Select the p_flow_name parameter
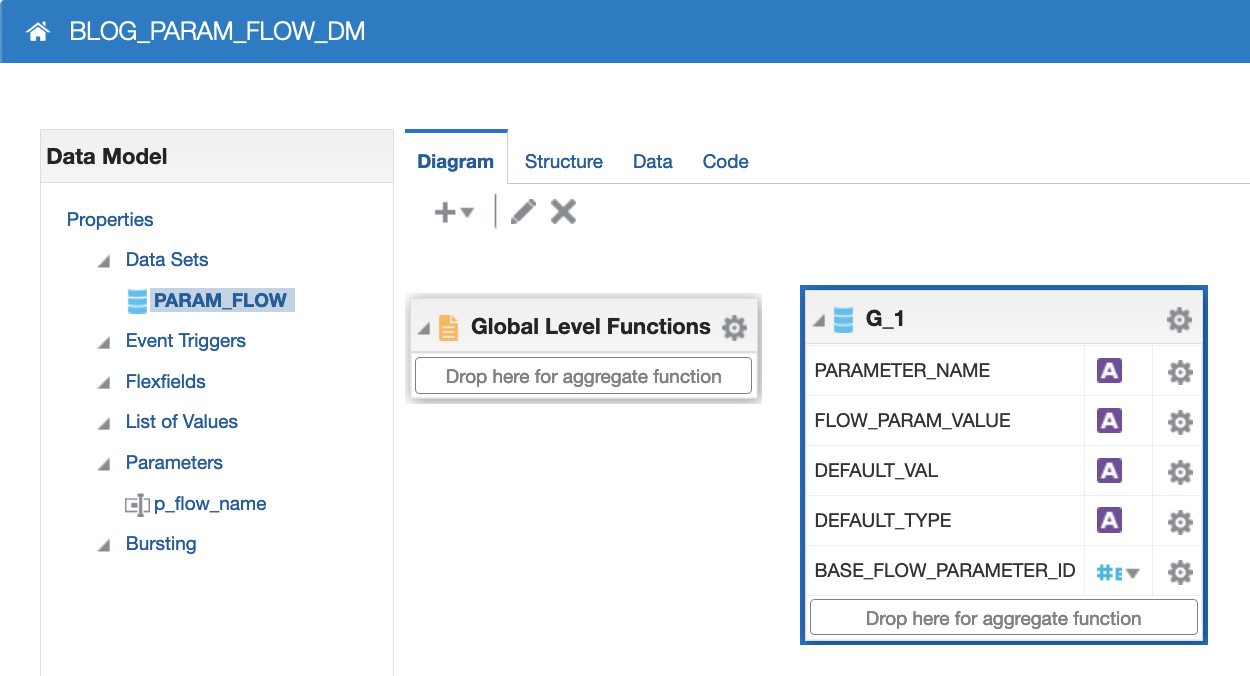 pos(210,504)
